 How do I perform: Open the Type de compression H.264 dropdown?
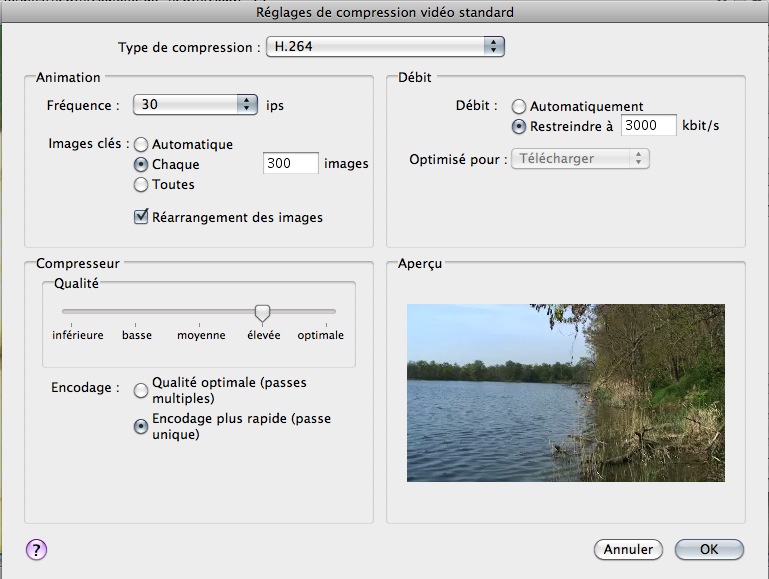[x=385, y=47]
